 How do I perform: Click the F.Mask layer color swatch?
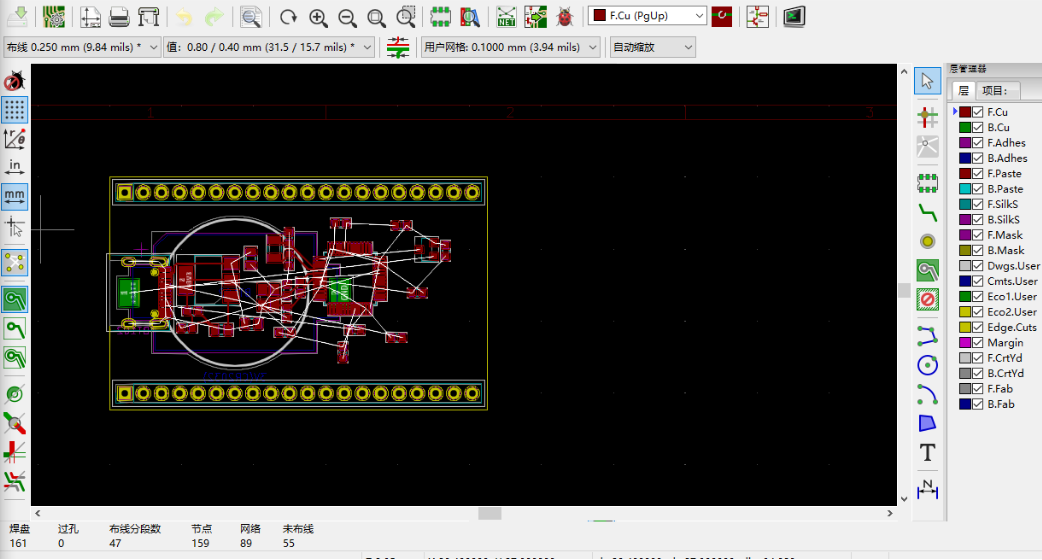pos(965,235)
